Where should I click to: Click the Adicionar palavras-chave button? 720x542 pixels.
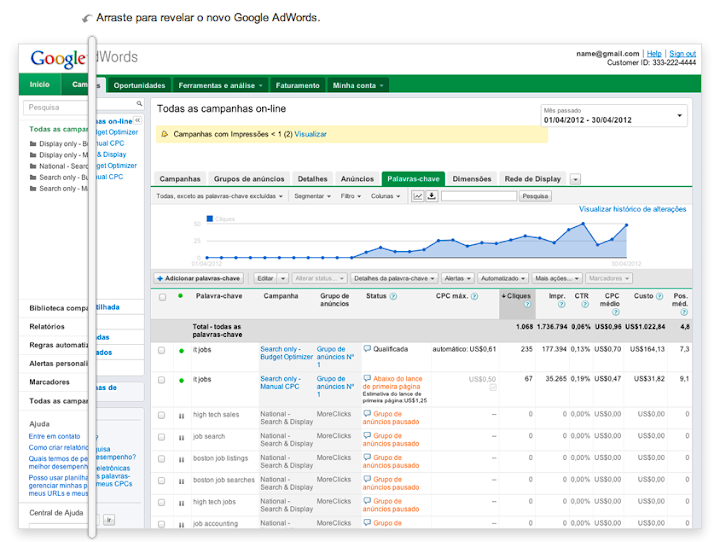(x=198, y=278)
